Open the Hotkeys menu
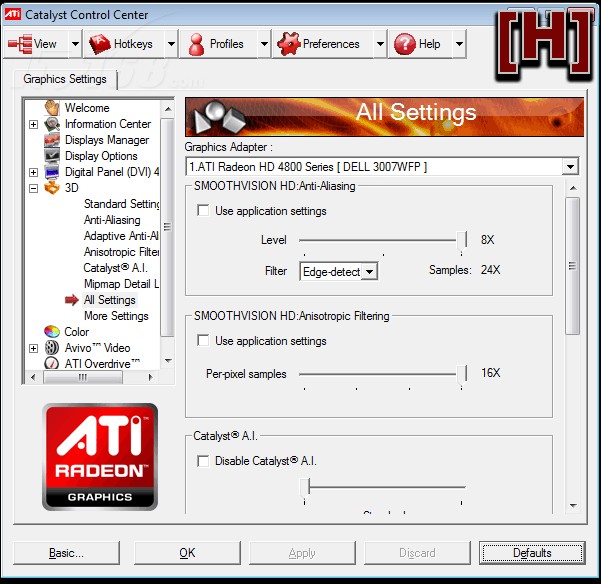The height and width of the screenshot is (584, 601). point(125,44)
